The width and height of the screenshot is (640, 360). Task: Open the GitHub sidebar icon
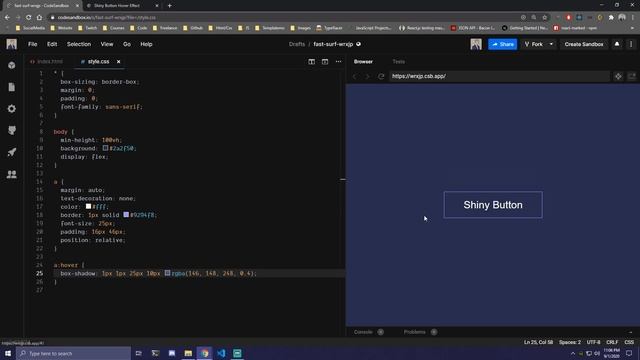click(x=11, y=130)
